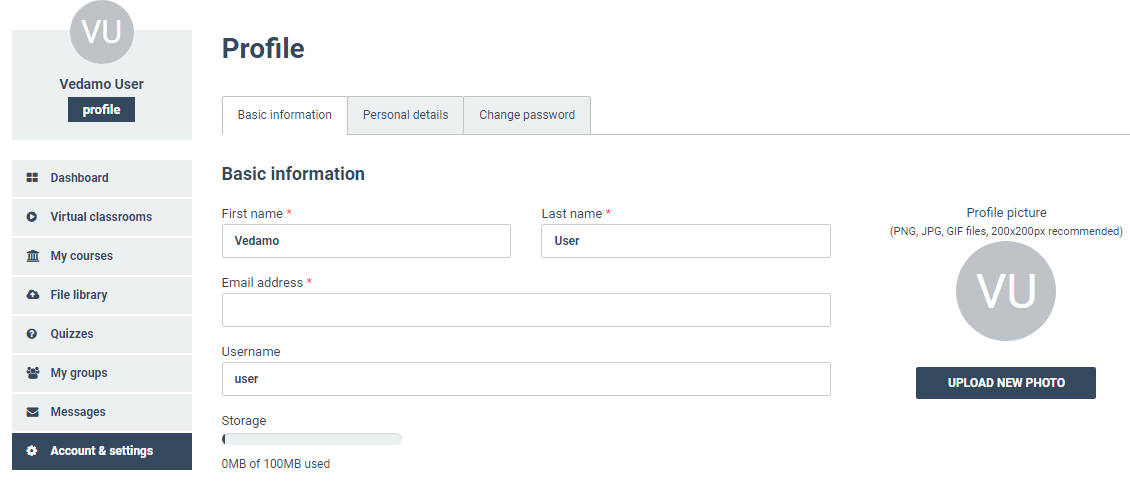The height and width of the screenshot is (493, 1130).
Task: Click the Quizzes question mark icon
Action: pyautogui.click(x=32, y=334)
